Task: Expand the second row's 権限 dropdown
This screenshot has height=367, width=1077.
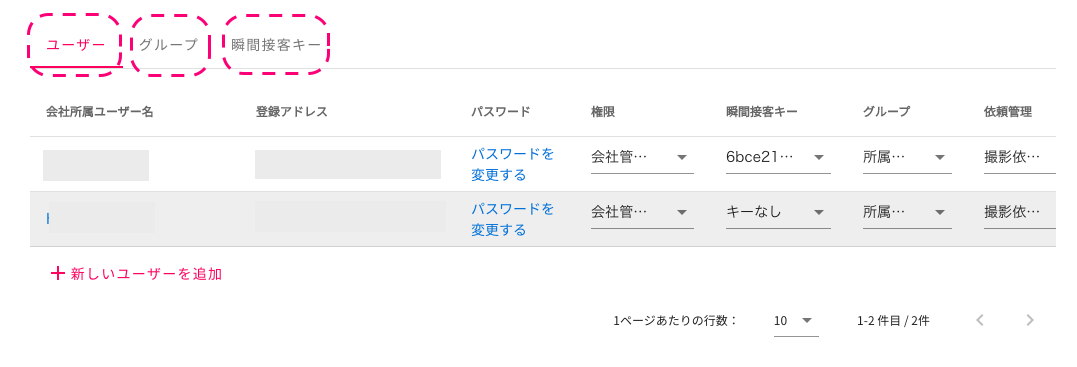Action: click(642, 212)
